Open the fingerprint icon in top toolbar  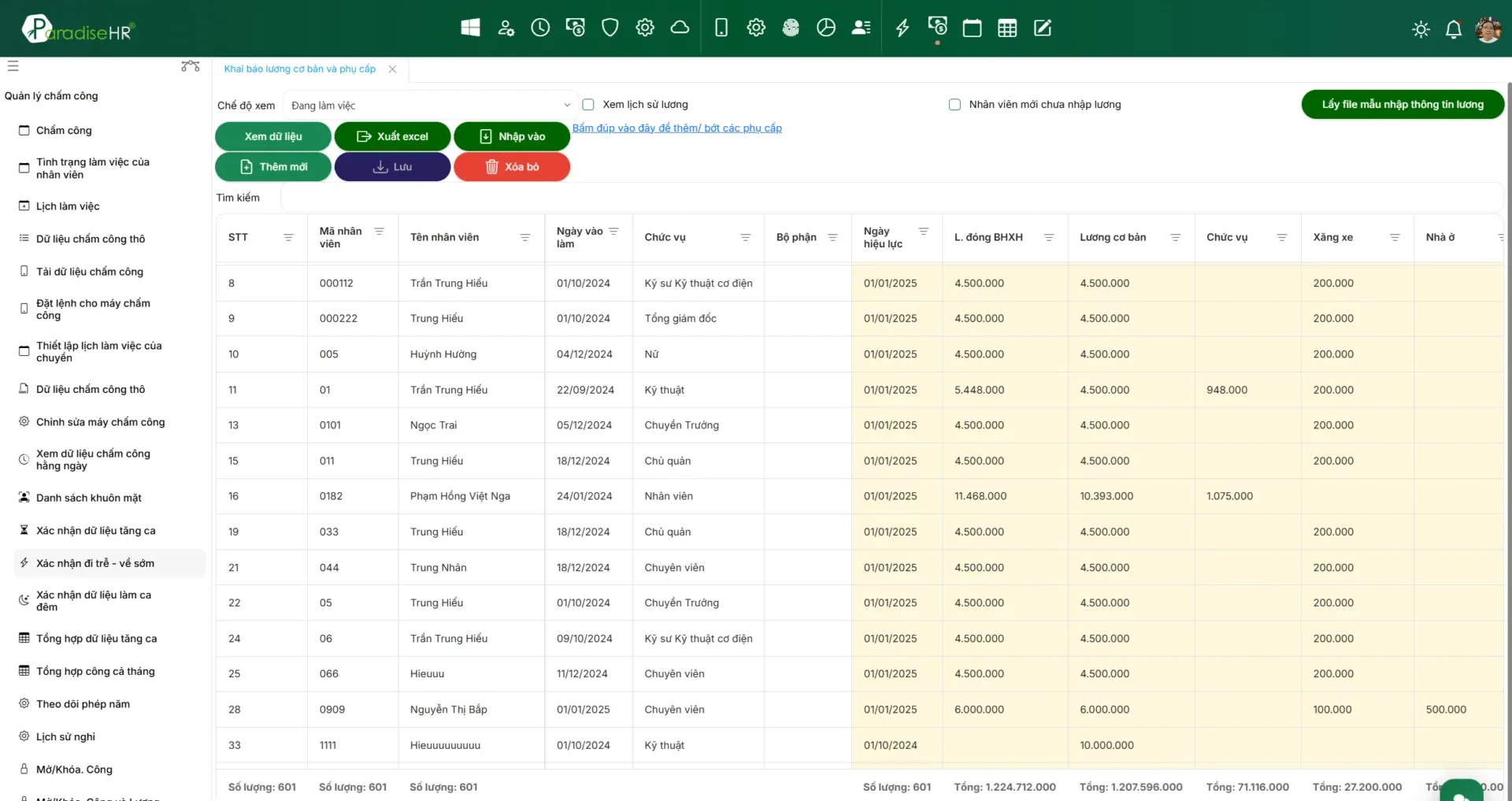(x=791, y=28)
